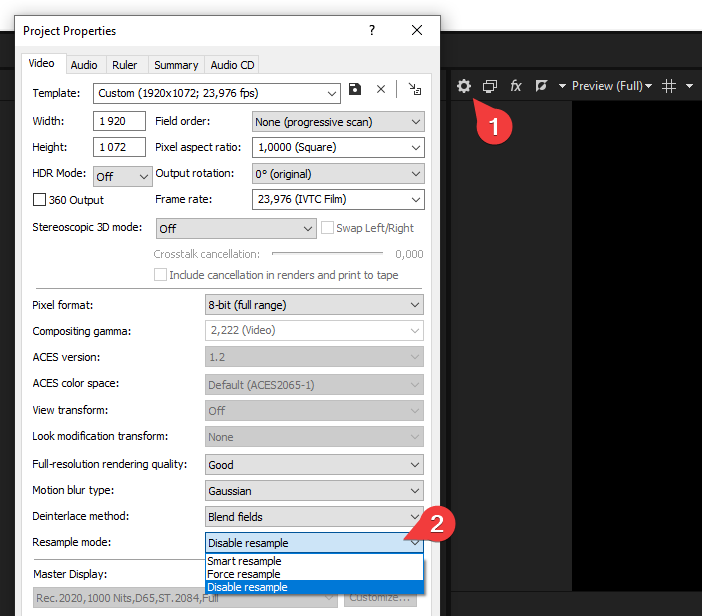Click the Crosstalk cancellation slider

[x=327, y=253]
